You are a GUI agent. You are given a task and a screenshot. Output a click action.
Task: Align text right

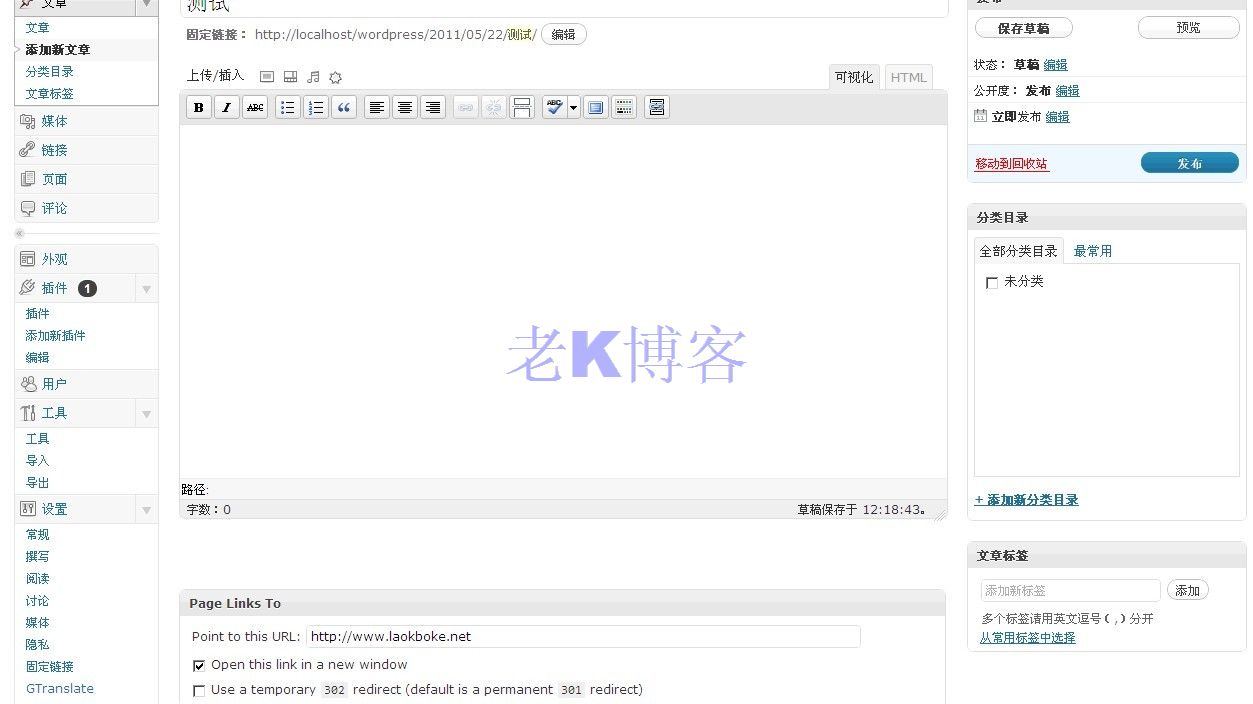click(433, 107)
